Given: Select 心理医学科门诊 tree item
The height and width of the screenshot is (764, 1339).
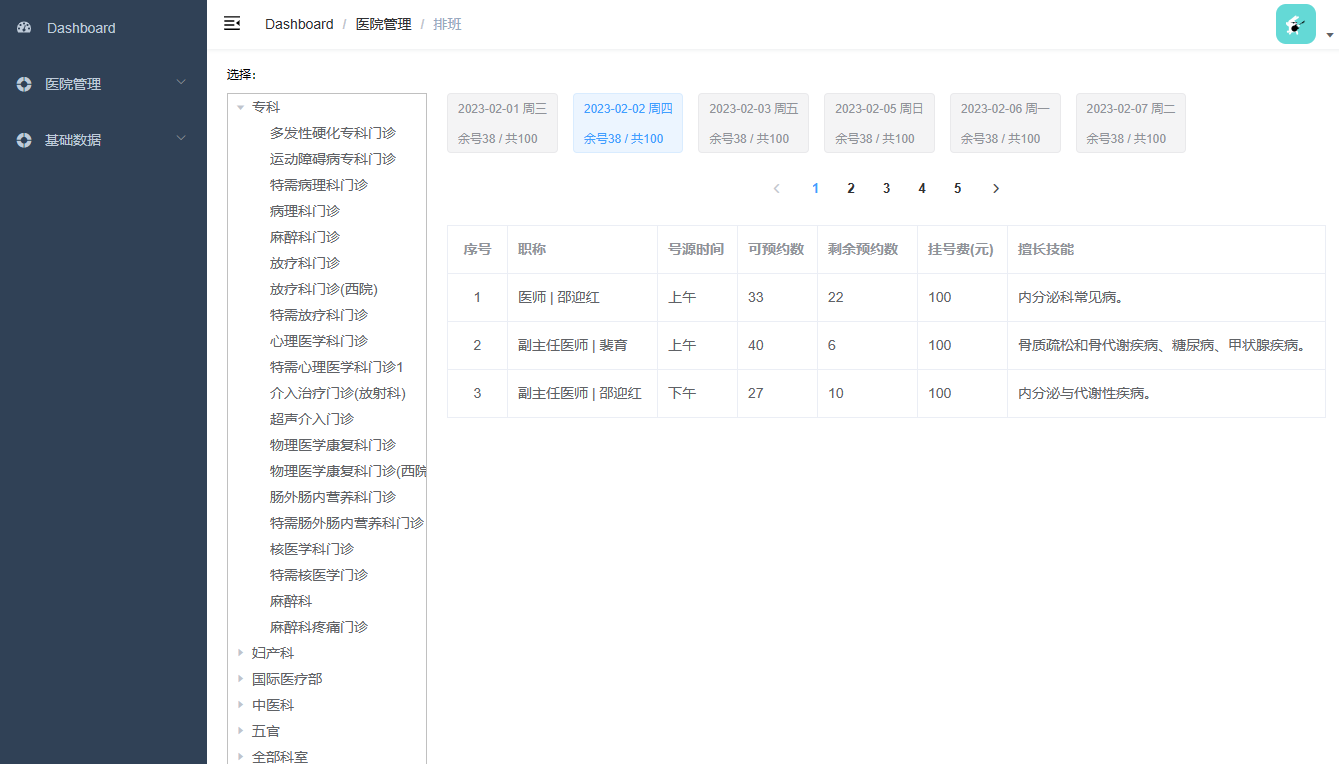Looking at the screenshot, I should [x=319, y=341].
